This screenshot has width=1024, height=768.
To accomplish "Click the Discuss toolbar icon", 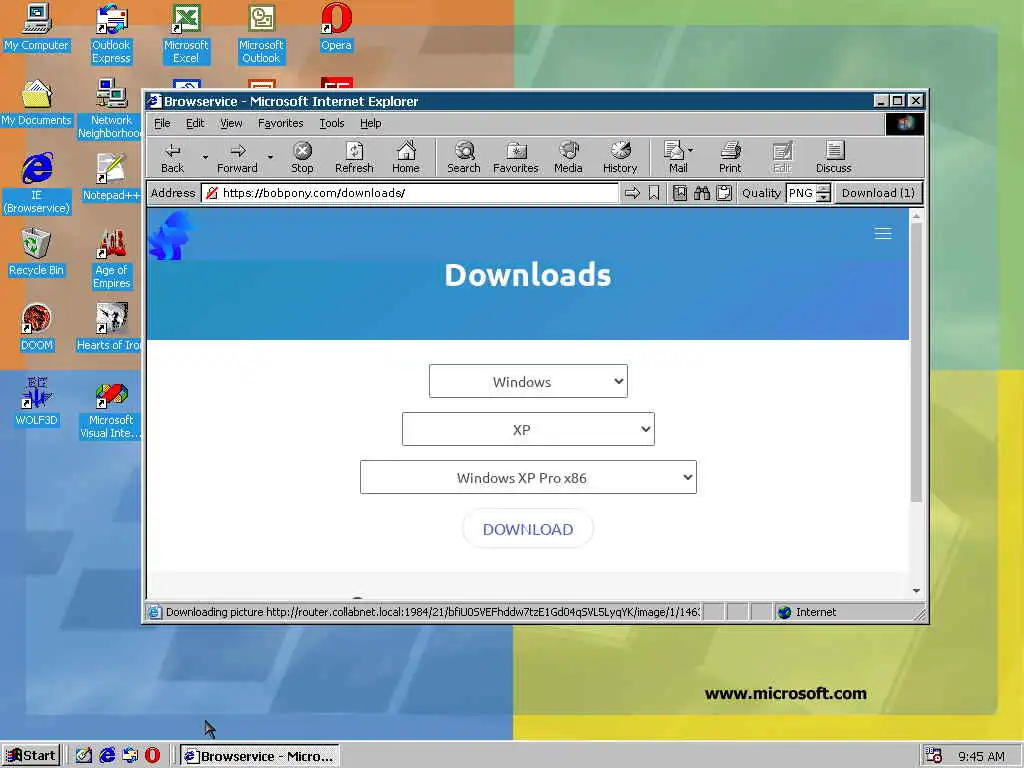I will (834, 158).
